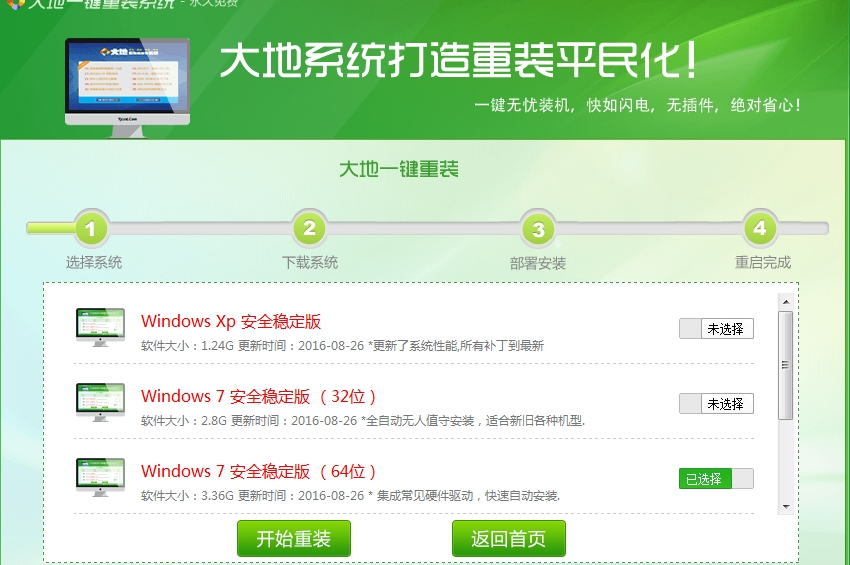
Task: Click the system list scrollbar thumb
Action: [785, 365]
